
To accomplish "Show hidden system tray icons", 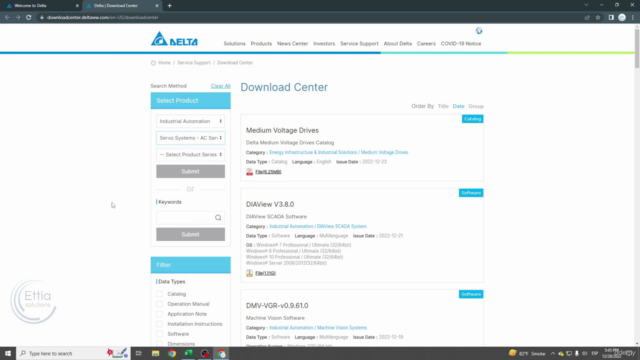I will pos(553,353).
